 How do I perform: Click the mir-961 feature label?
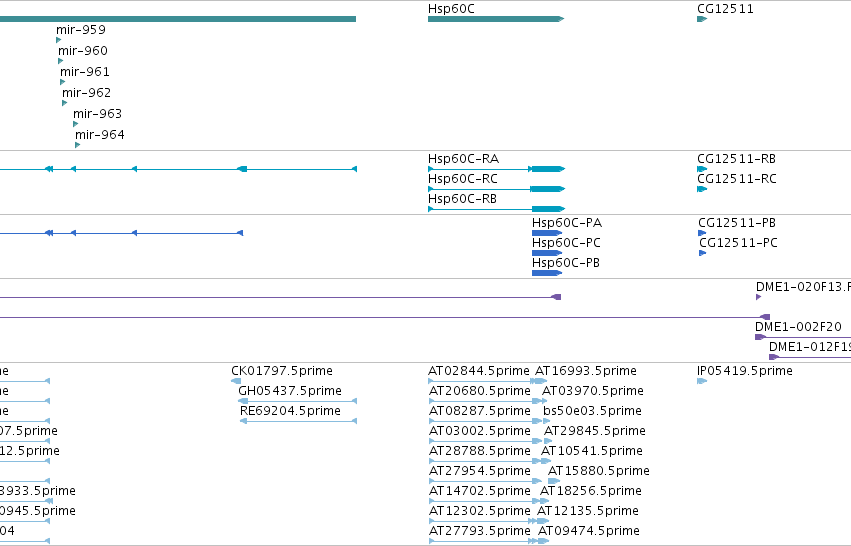[x=85, y=72]
